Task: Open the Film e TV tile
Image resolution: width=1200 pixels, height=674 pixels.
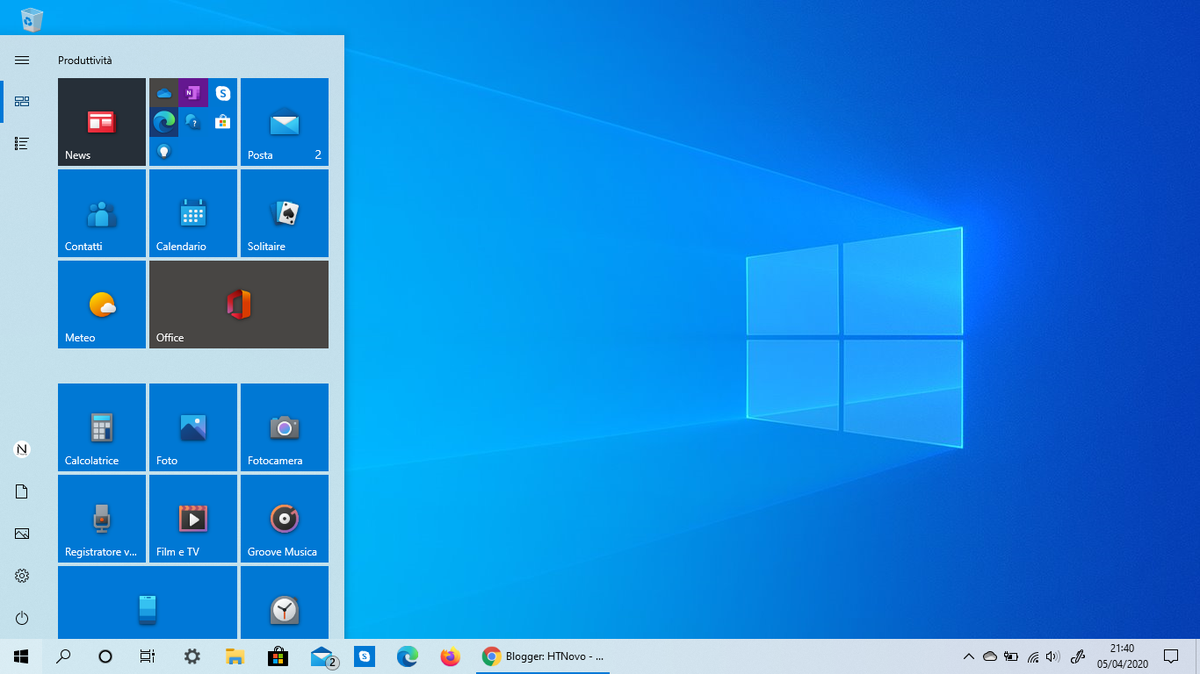Action: click(193, 518)
